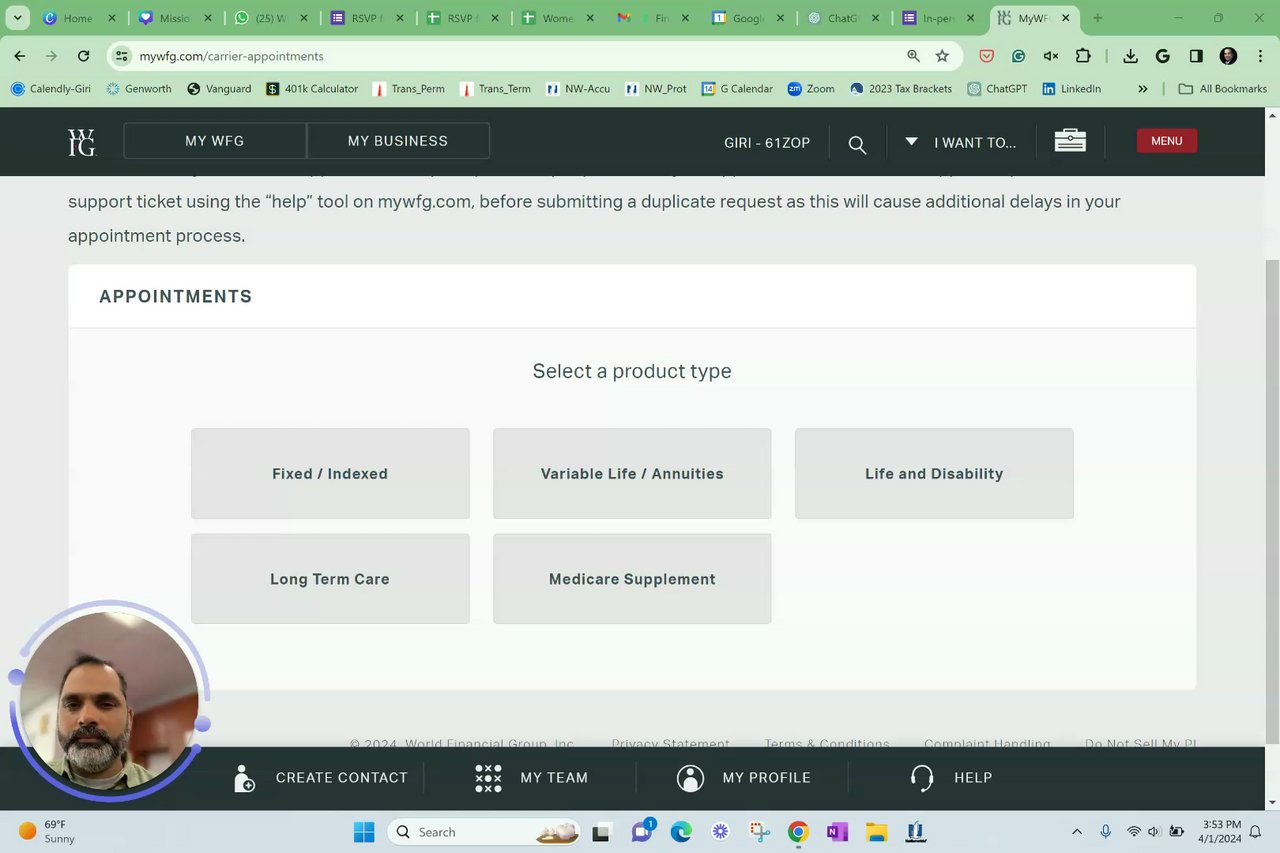Open Chrome three-dot menu
The width and height of the screenshot is (1280, 853).
(1260, 56)
